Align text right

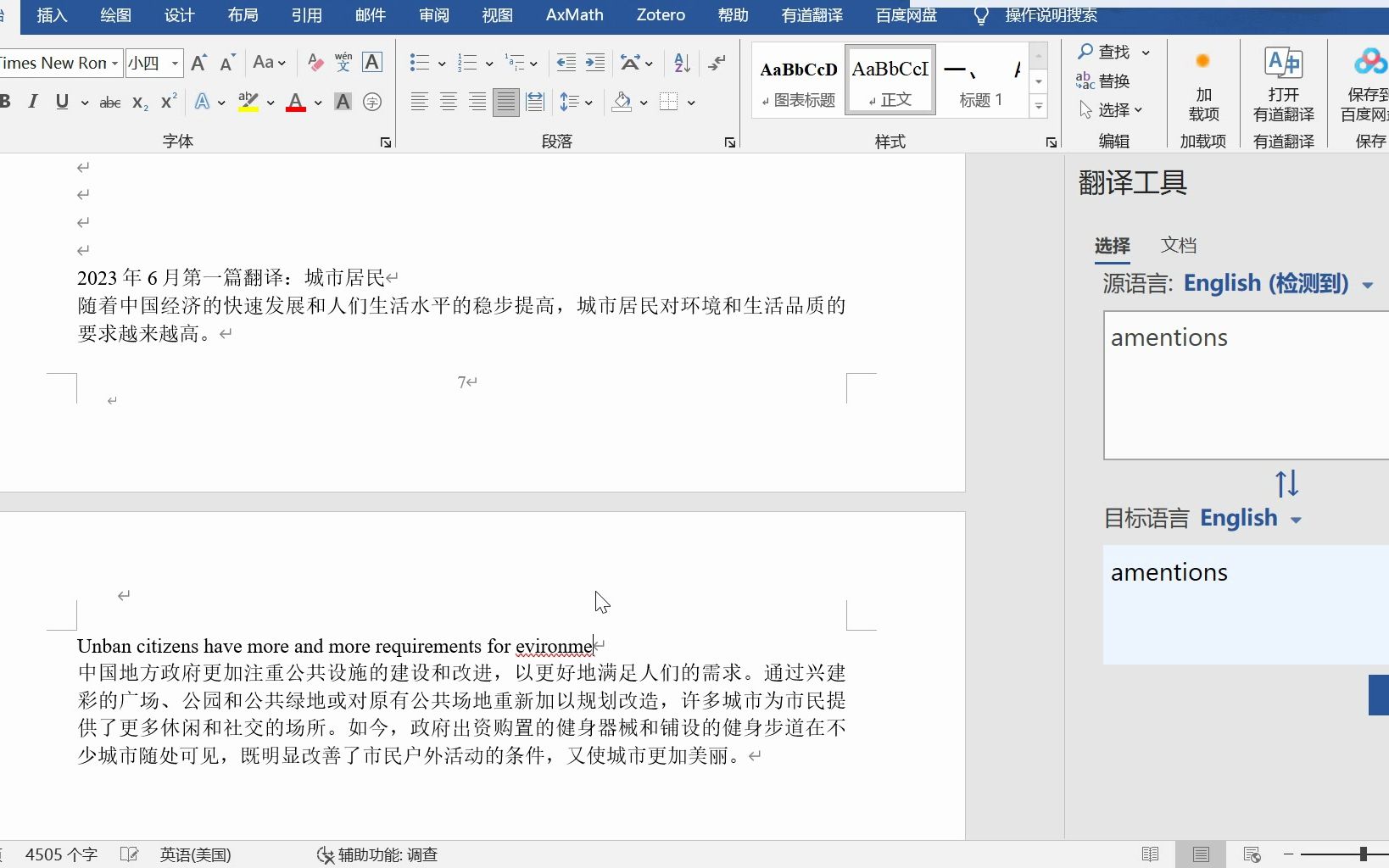click(477, 103)
